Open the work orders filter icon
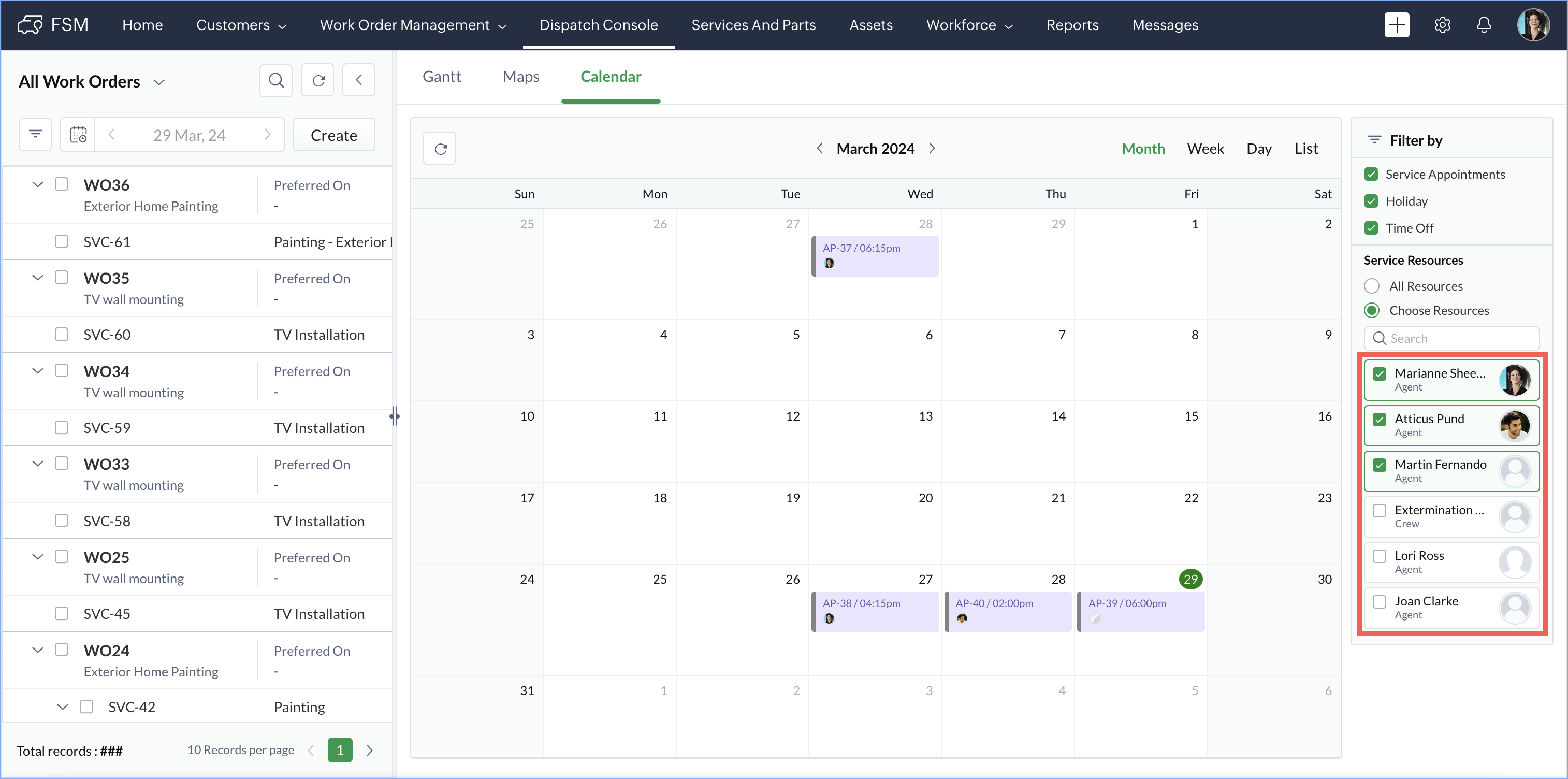 35,134
